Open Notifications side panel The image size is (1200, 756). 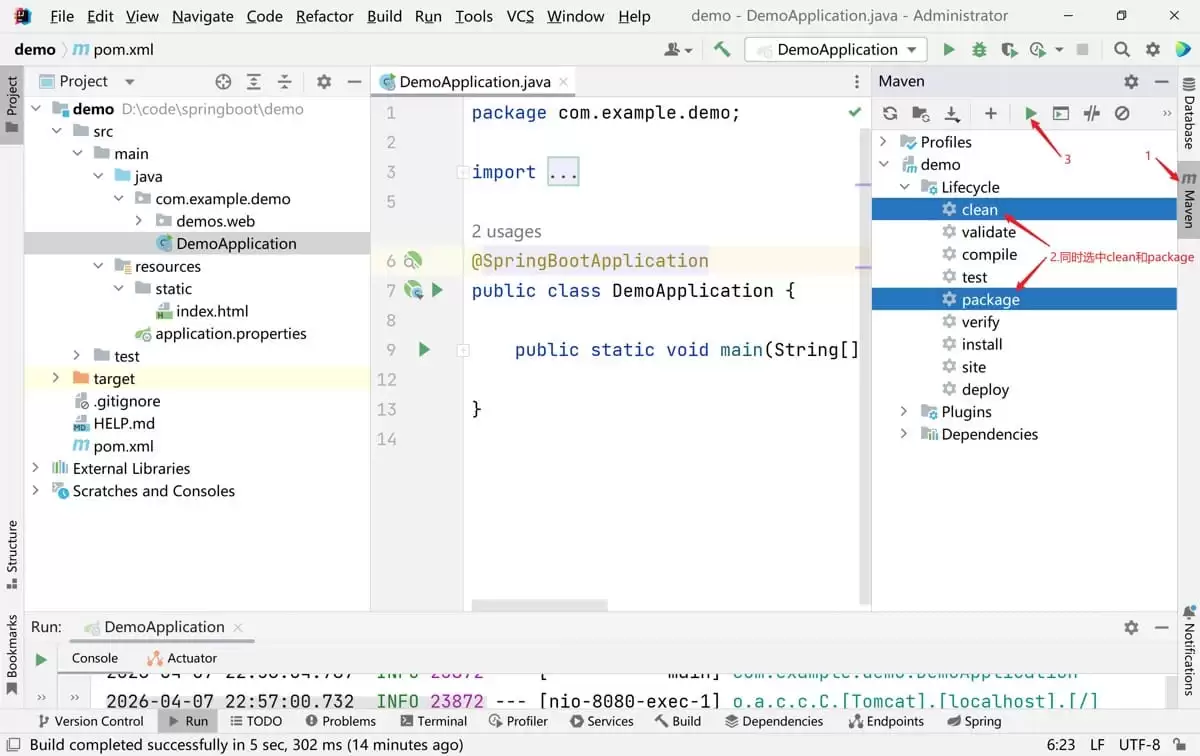(1189, 650)
